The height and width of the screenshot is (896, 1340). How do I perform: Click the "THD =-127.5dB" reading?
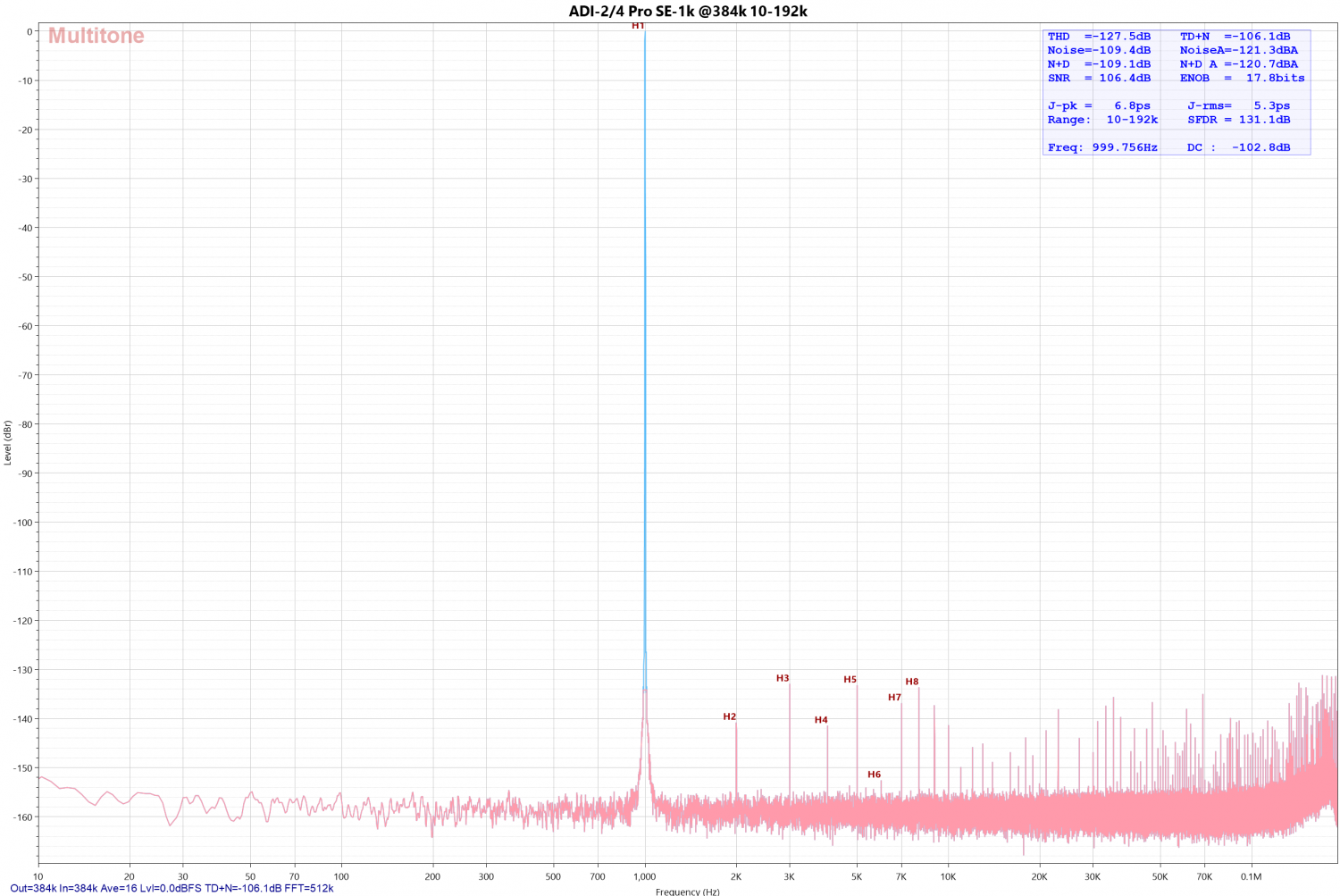(1099, 37)
